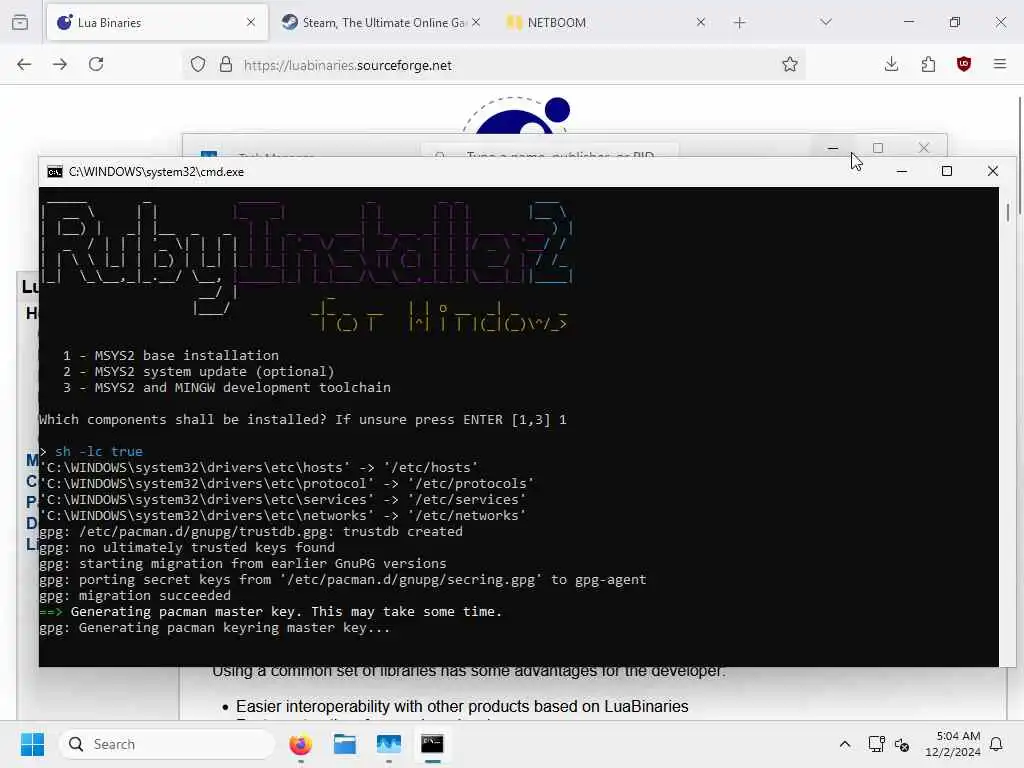1024x768 pixels.
Task: Close the cmd.exe window
Action: pos(993,171)
